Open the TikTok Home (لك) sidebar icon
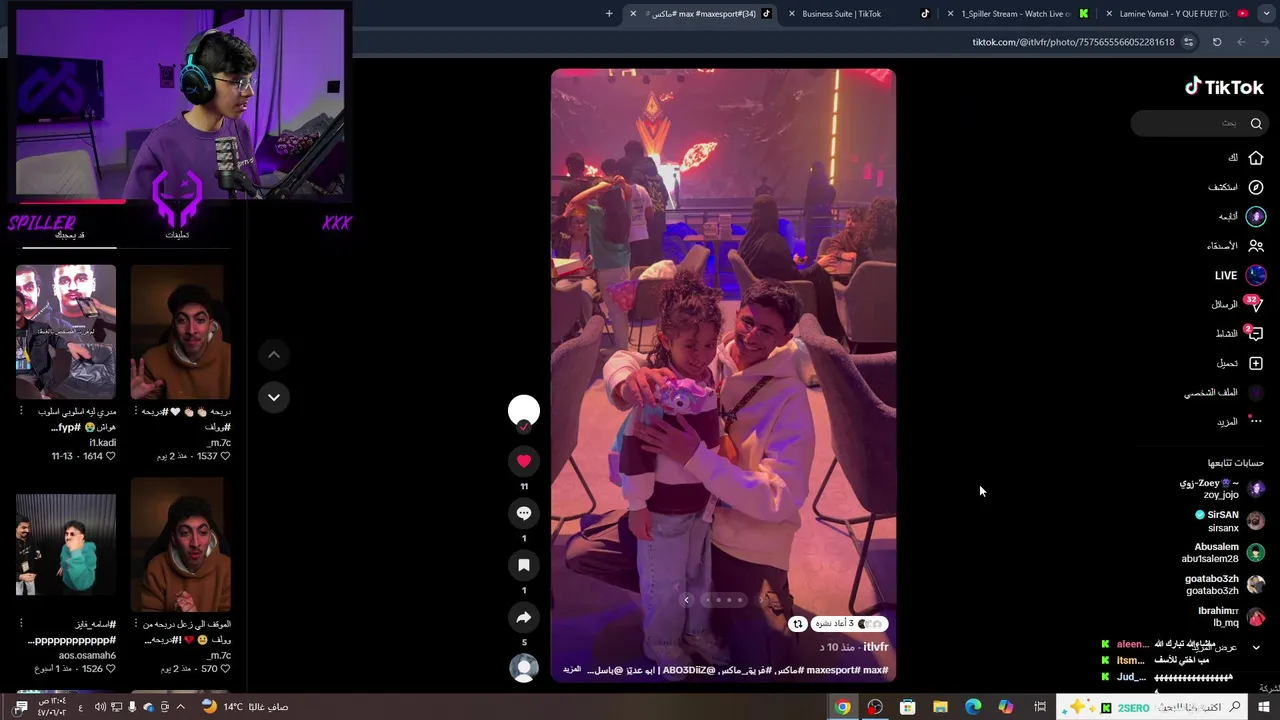Viewport: 1280px width, 720px height. coord(1256,158)
